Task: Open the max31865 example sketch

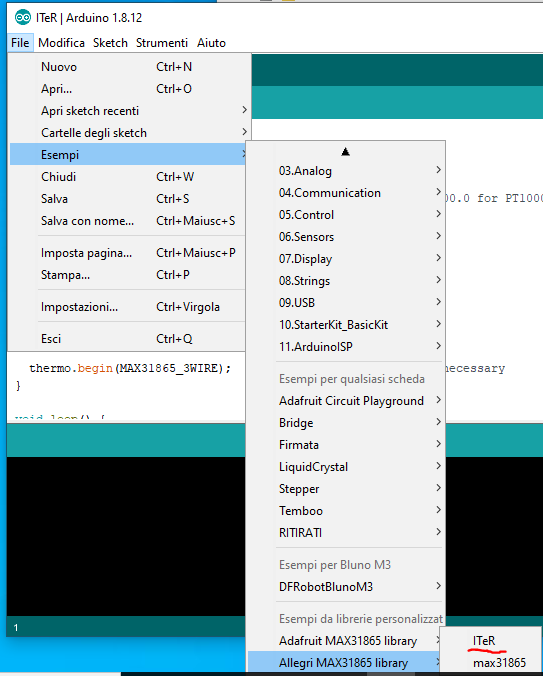Action: point(490,663)
